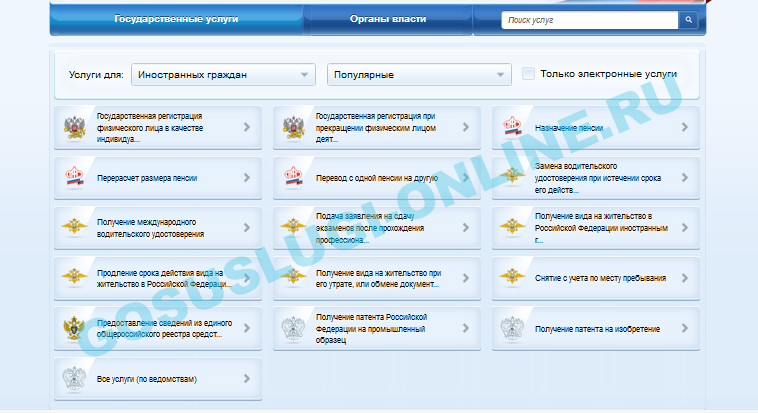758x413 pixels.
Task: Click the pension fund icon beside 'Назначение пенсии'
Action: pos(512,128)
